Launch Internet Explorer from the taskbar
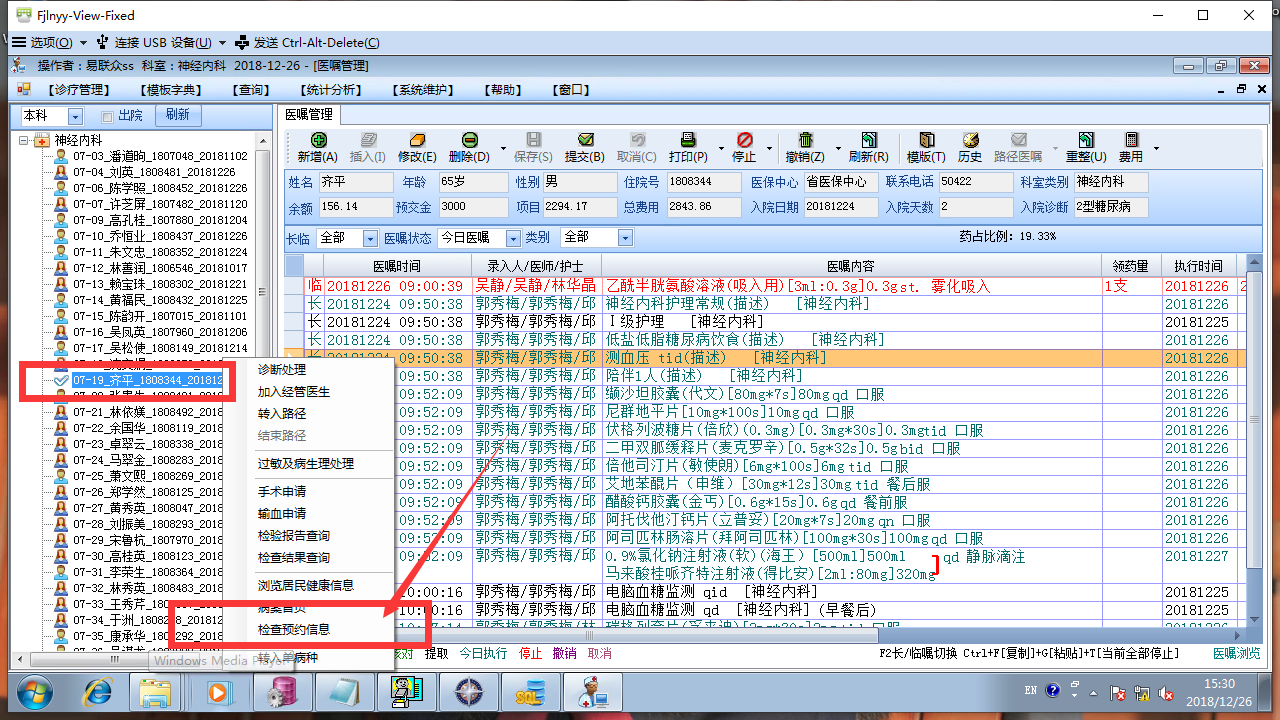This screenshot has width=1280, height=720. pos(98,693)
